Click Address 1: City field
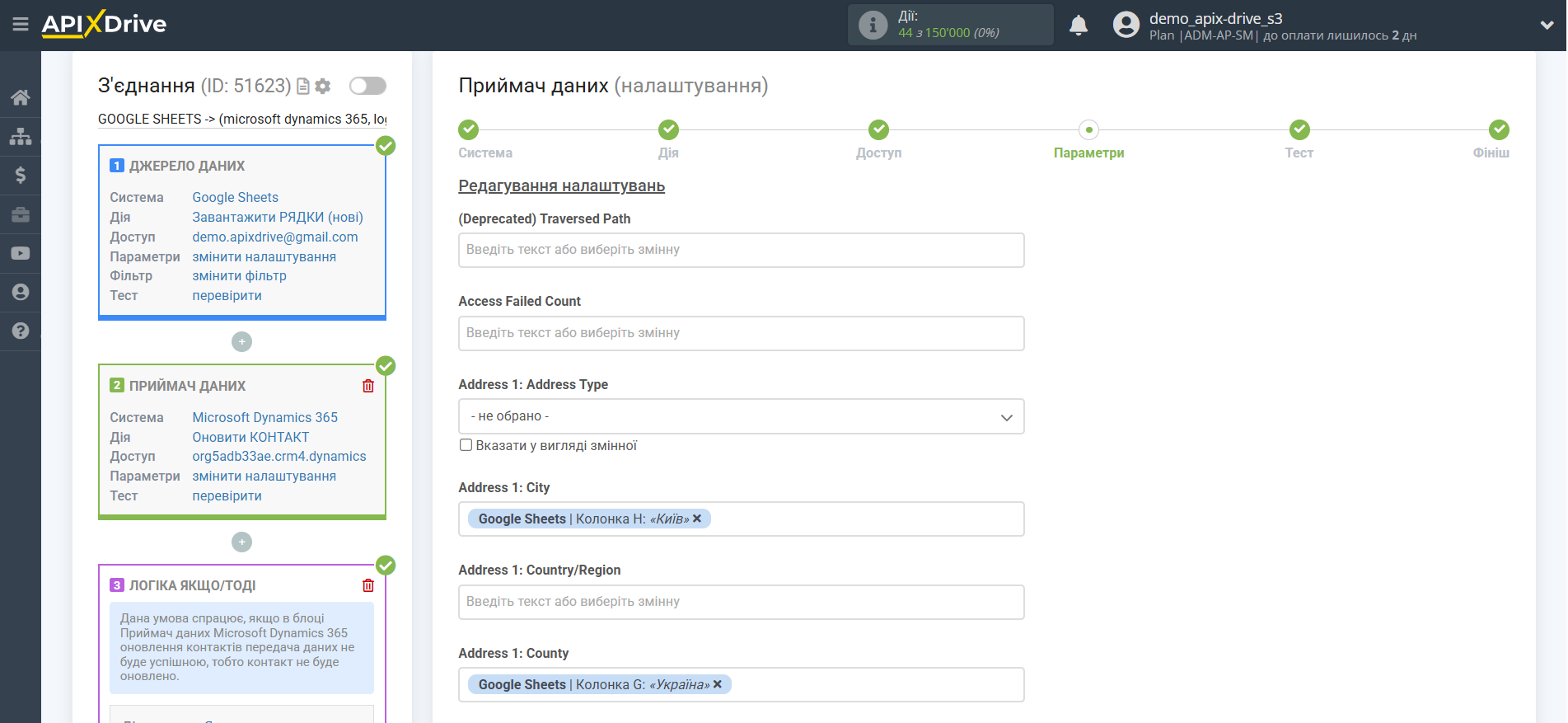Screen dimensions: 1568x723 click(741, 519)
